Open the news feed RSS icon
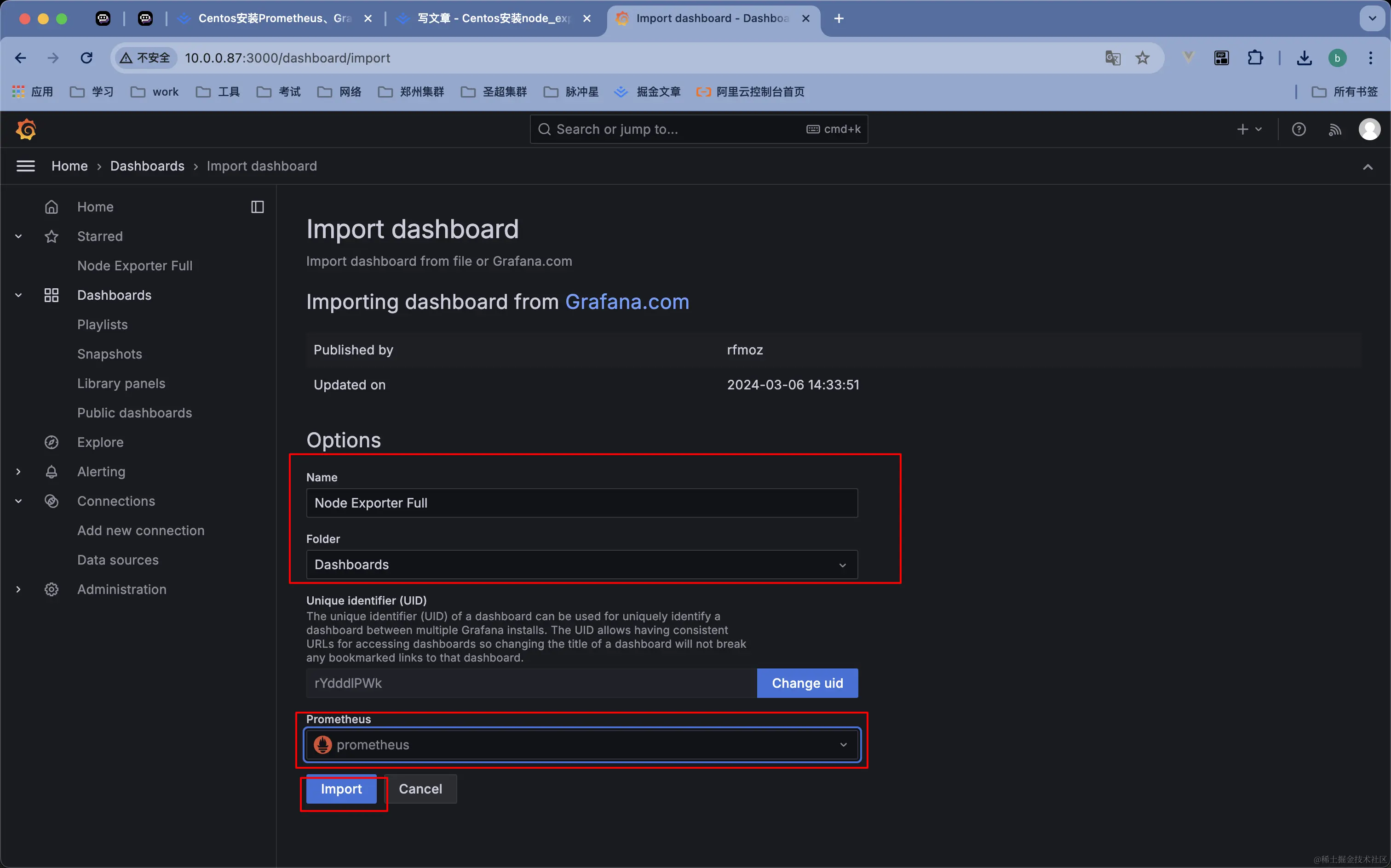 pos(1335,130)
